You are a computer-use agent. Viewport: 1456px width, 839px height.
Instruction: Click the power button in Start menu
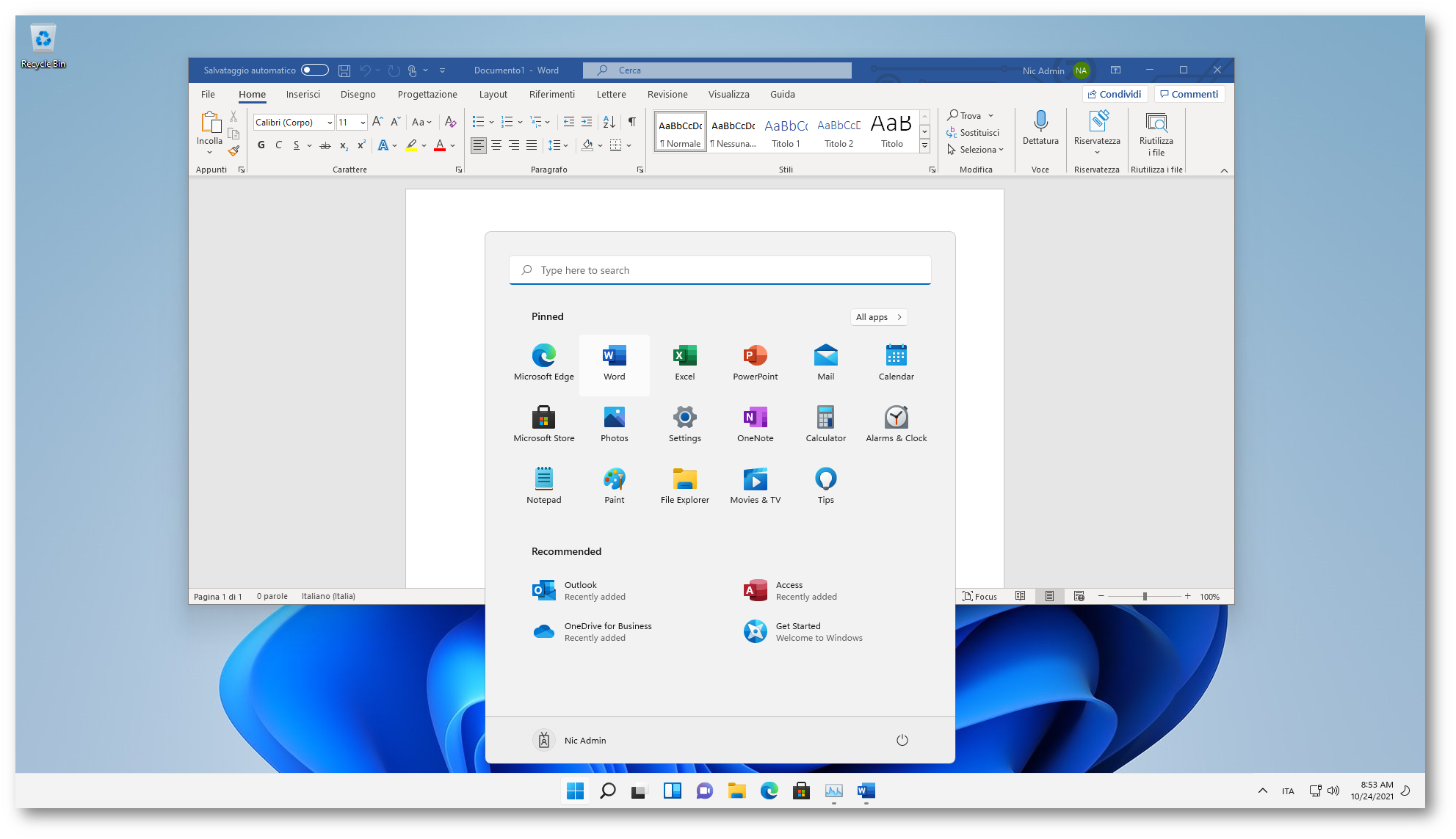coord(902,740)
